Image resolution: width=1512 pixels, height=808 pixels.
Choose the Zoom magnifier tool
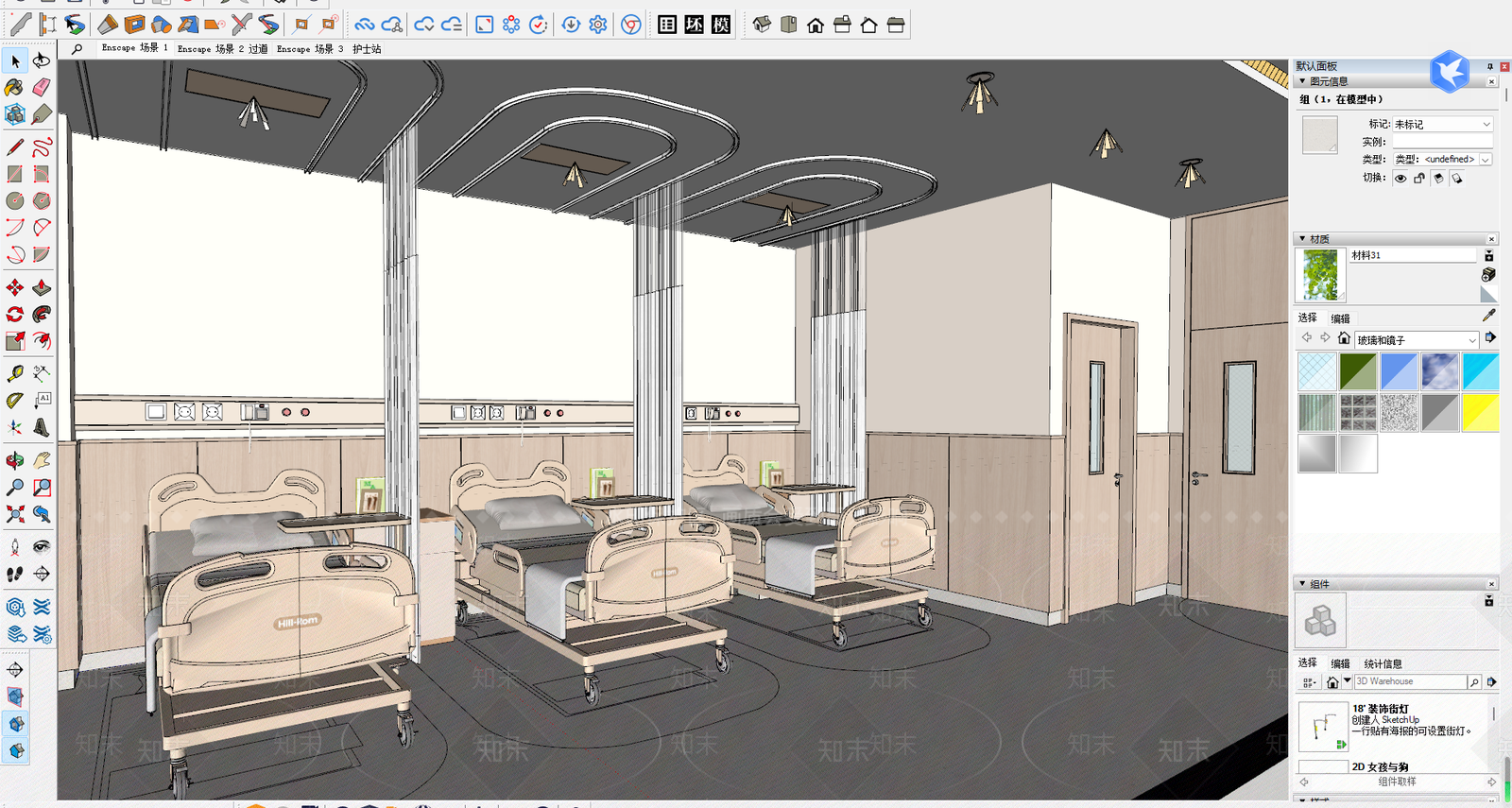[x=15, y=488]
